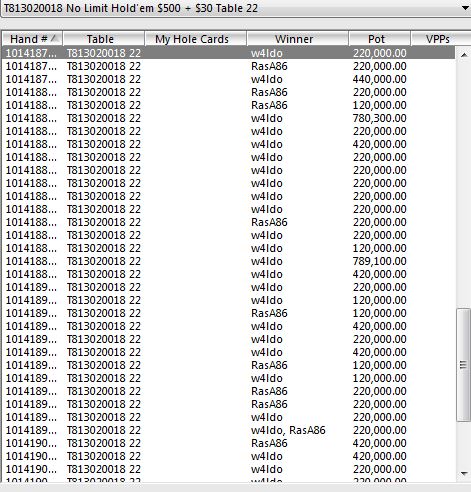This screenshot has height=492, width=471.
Task: Select the hand with 440,000.00 pot
Action: pos(229,79)
